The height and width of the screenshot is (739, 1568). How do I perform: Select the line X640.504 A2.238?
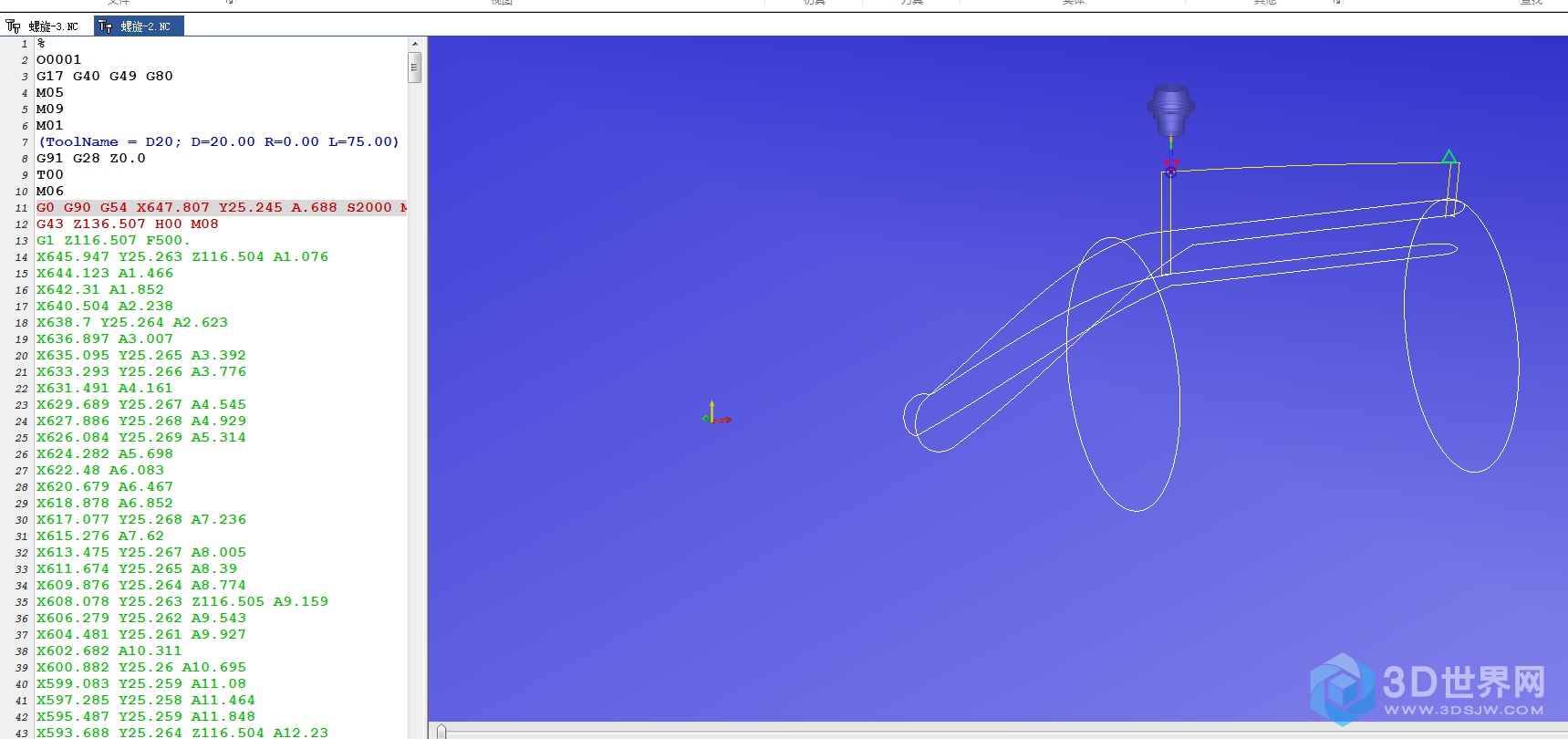click(104, 307)
